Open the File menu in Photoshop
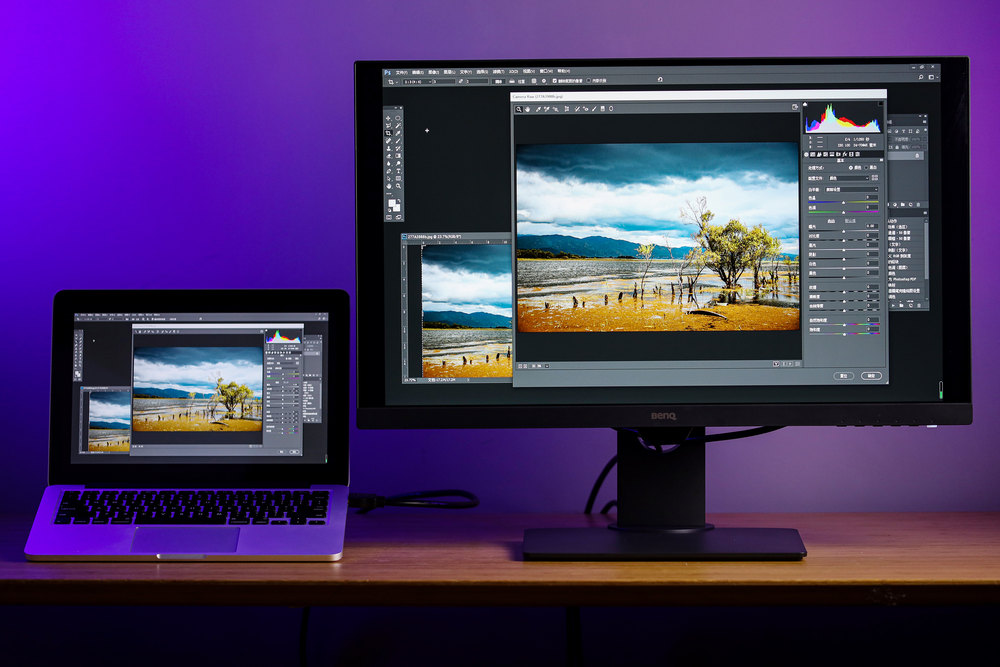 [402, 72]
